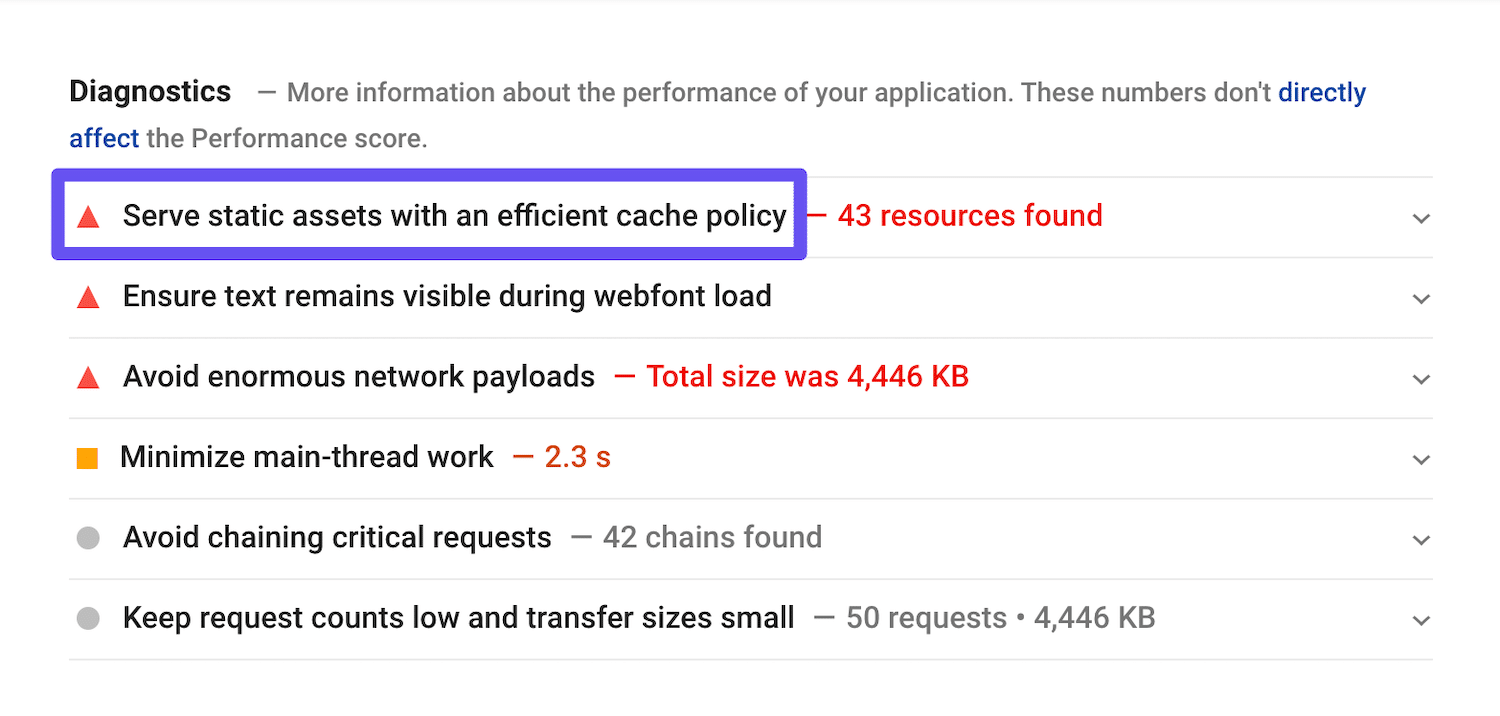Click the gray circle next to critical requests
Image resolution: width=1500 pixels, height=716 pixels.
(x=88, y=538)
